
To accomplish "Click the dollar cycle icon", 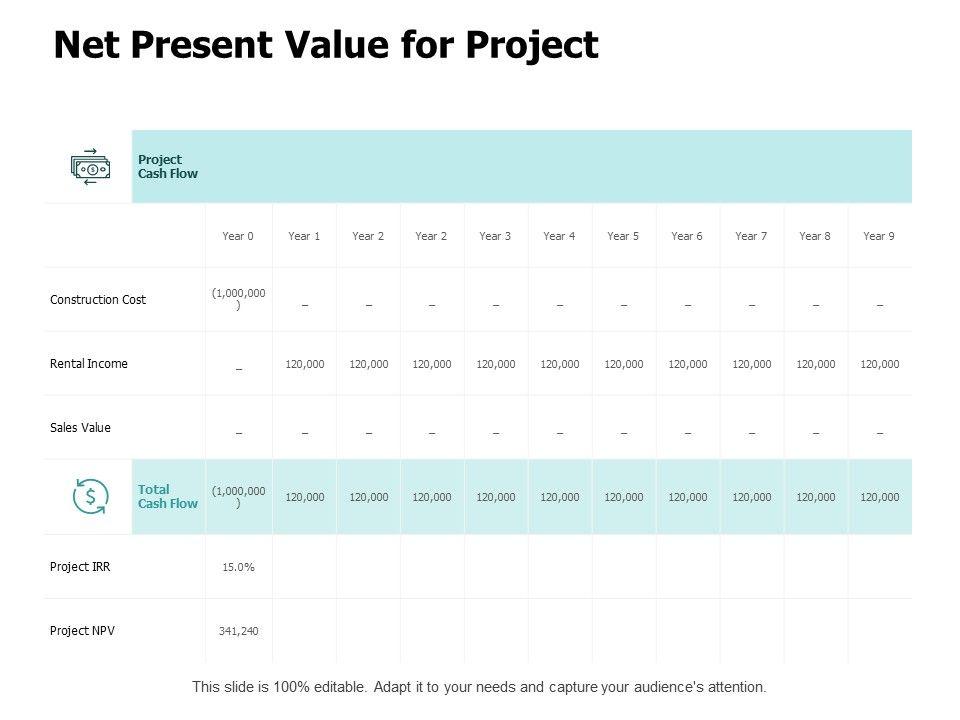I will coord(91,497).
